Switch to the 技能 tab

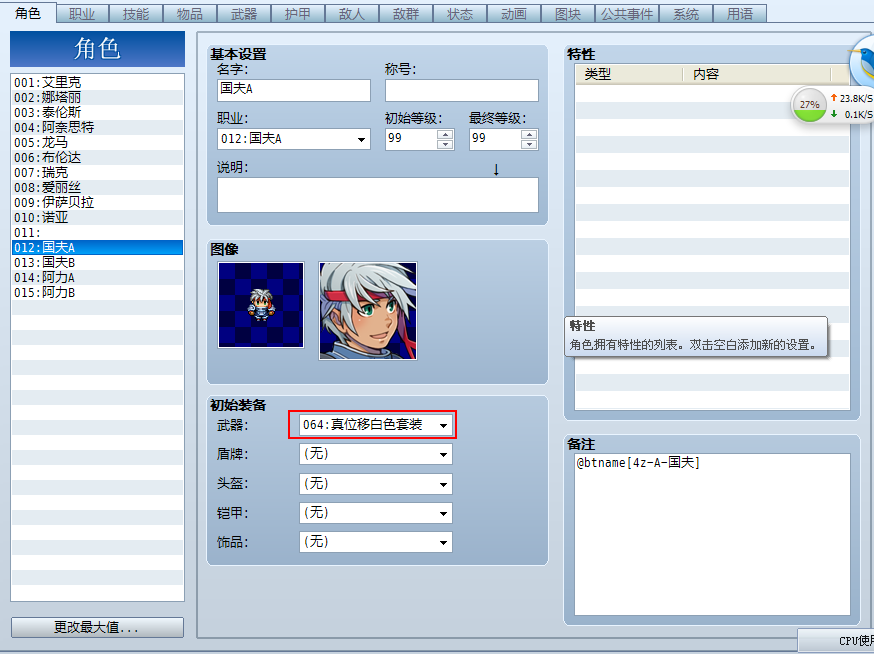(136, 14)
